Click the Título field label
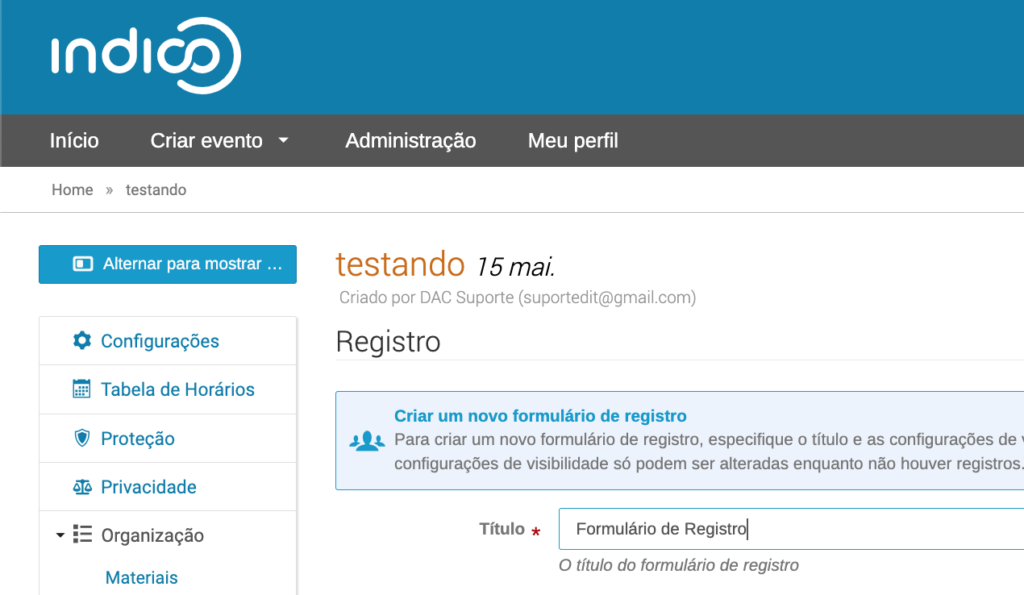The width and height of the screenshot is (1024, 595). 502,529
